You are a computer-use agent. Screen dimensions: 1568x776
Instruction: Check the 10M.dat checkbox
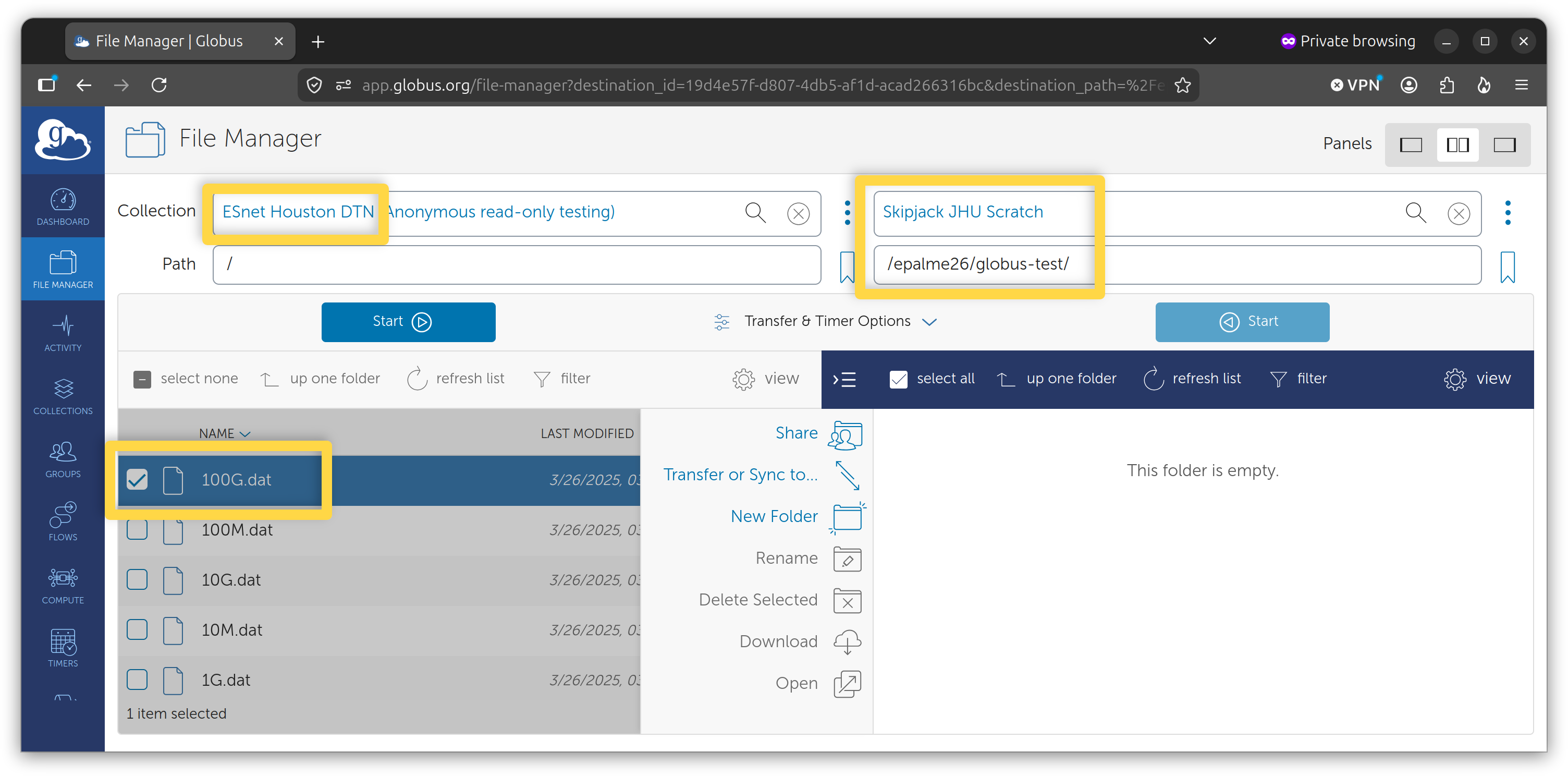137,629
